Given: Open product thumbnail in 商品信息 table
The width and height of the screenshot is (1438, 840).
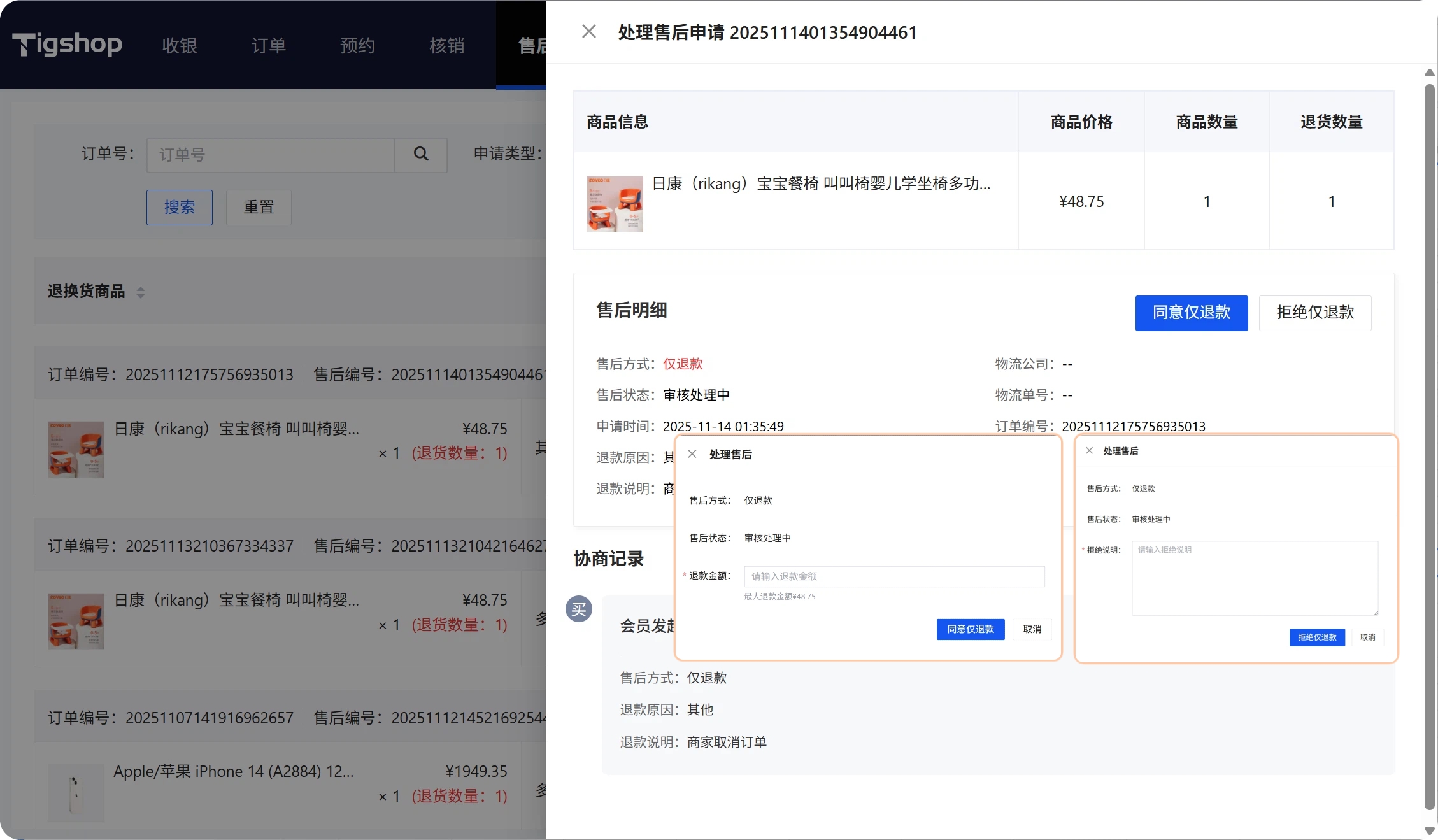Looking at the screenshot, I should click(x=615, y=204).
